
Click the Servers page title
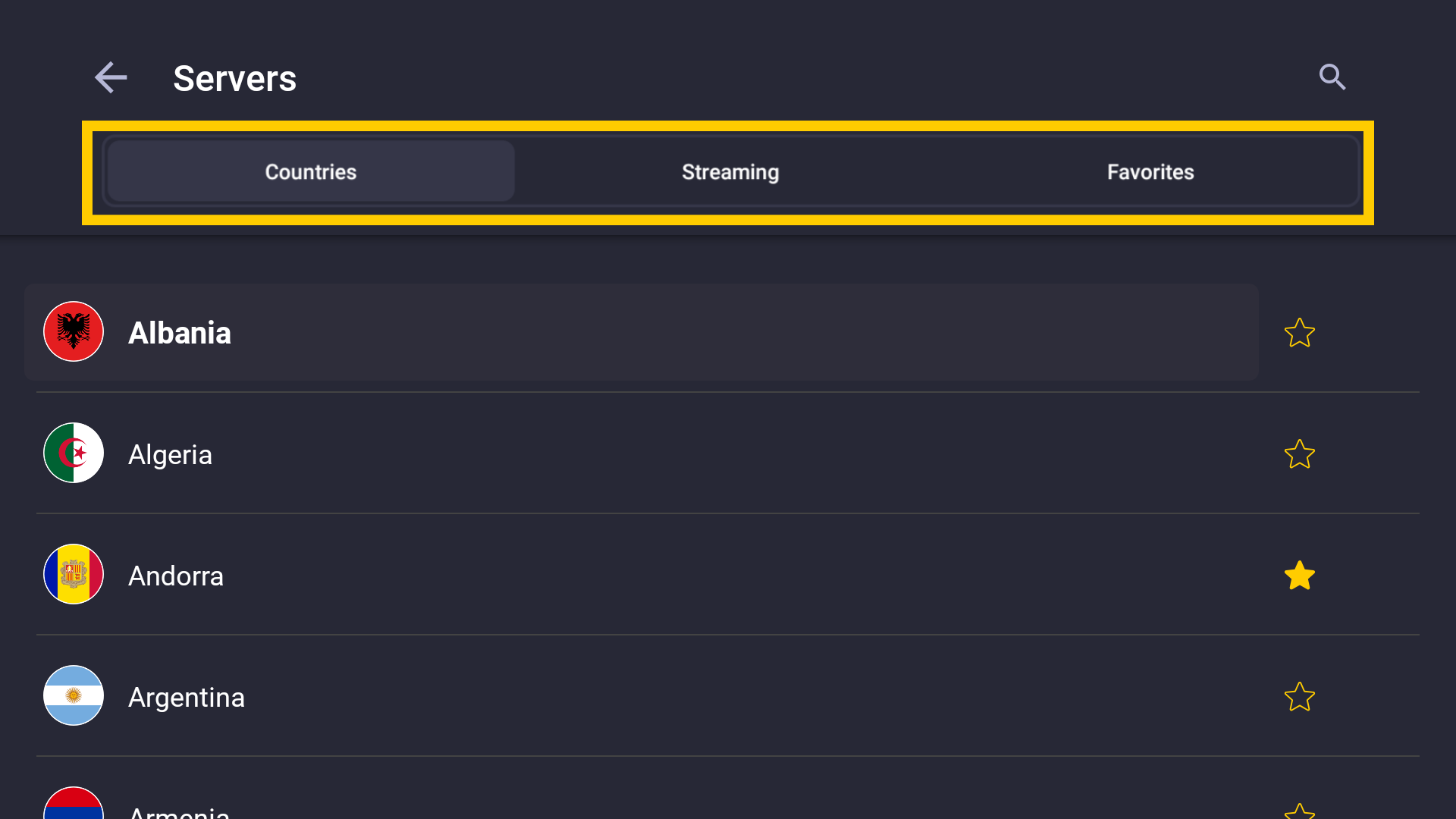[235, 78]
